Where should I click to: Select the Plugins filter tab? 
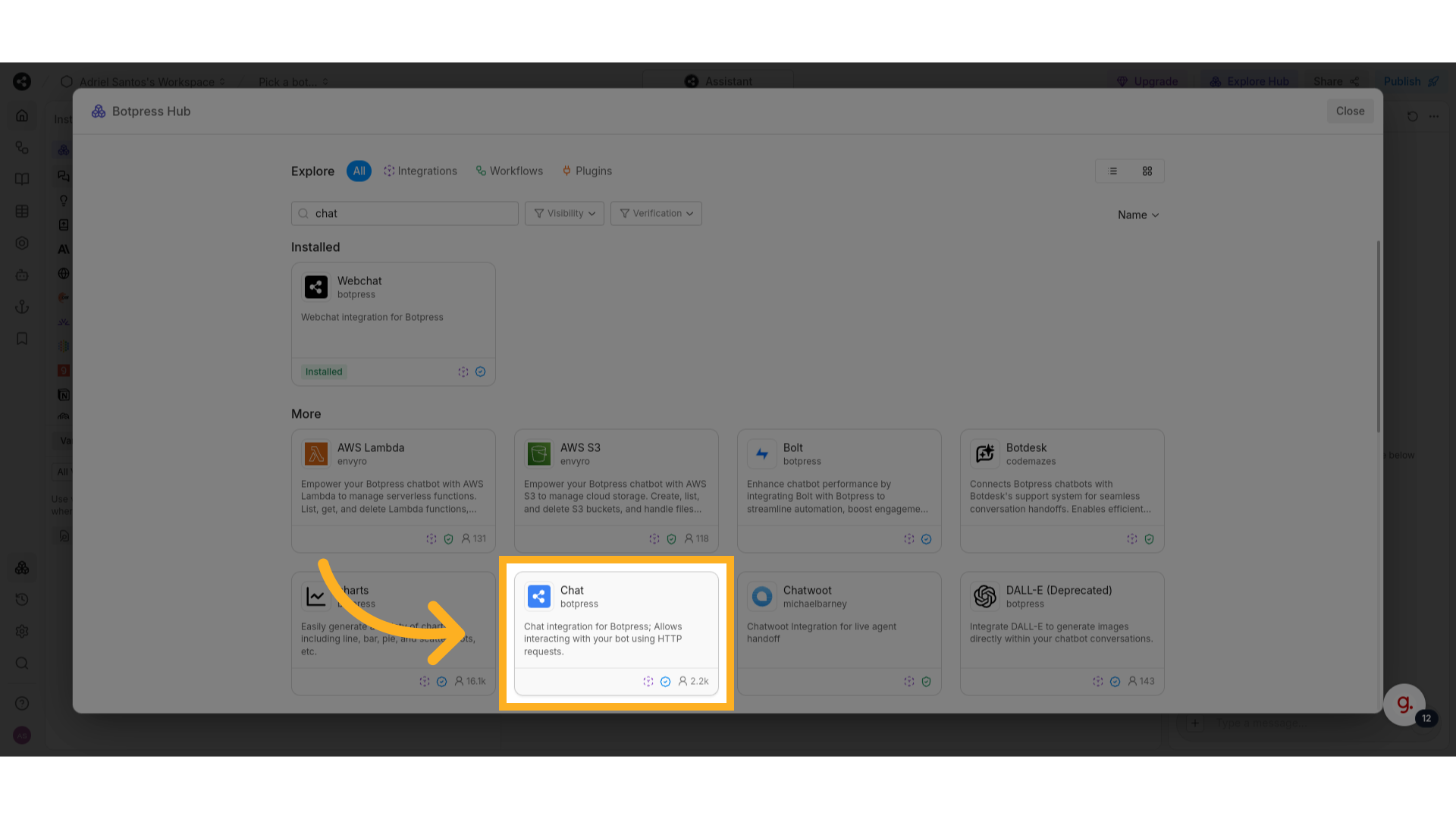587,171
